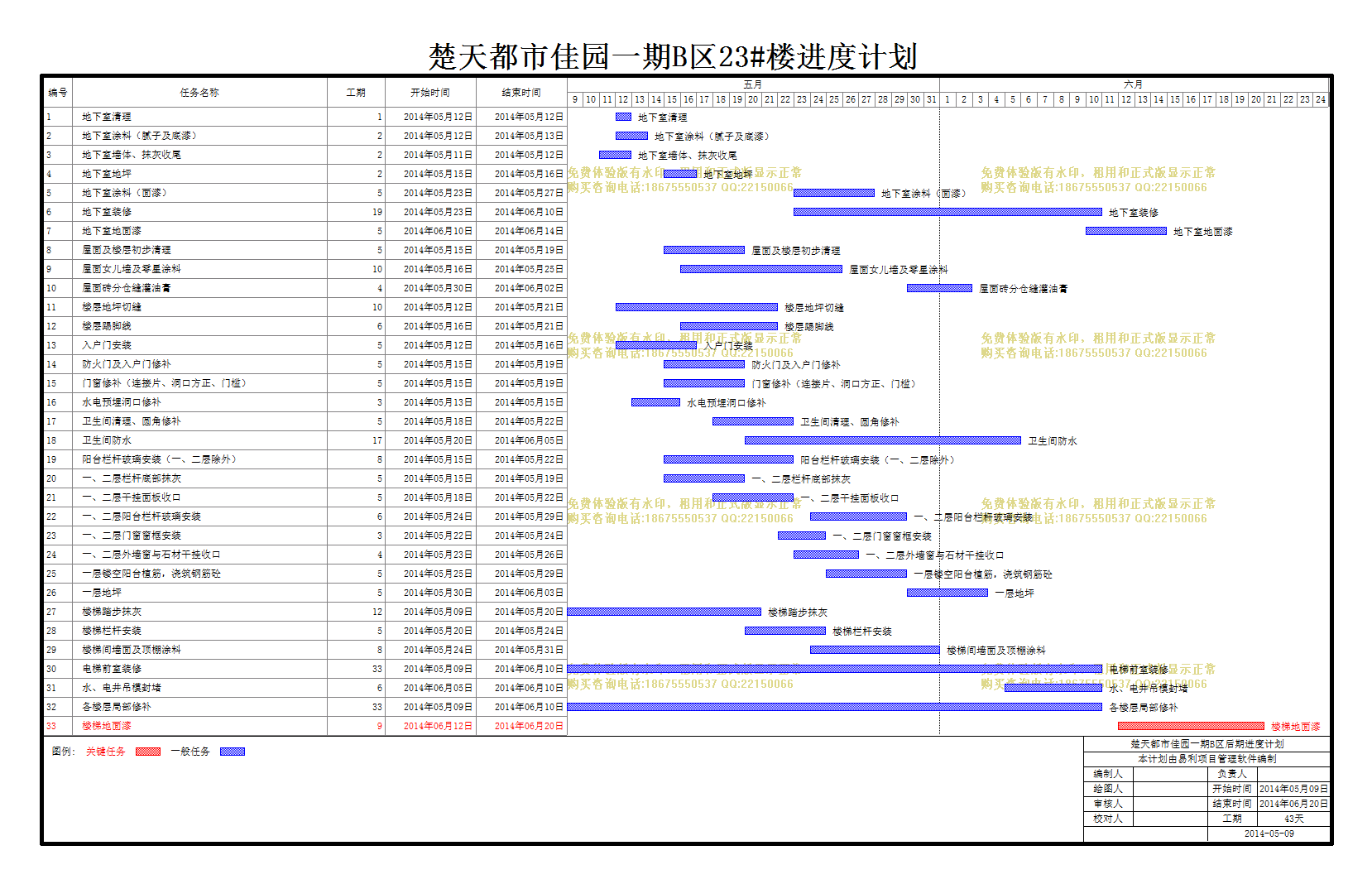Select task 防火门及入户门修补 in the task name column

click(127, 364)
